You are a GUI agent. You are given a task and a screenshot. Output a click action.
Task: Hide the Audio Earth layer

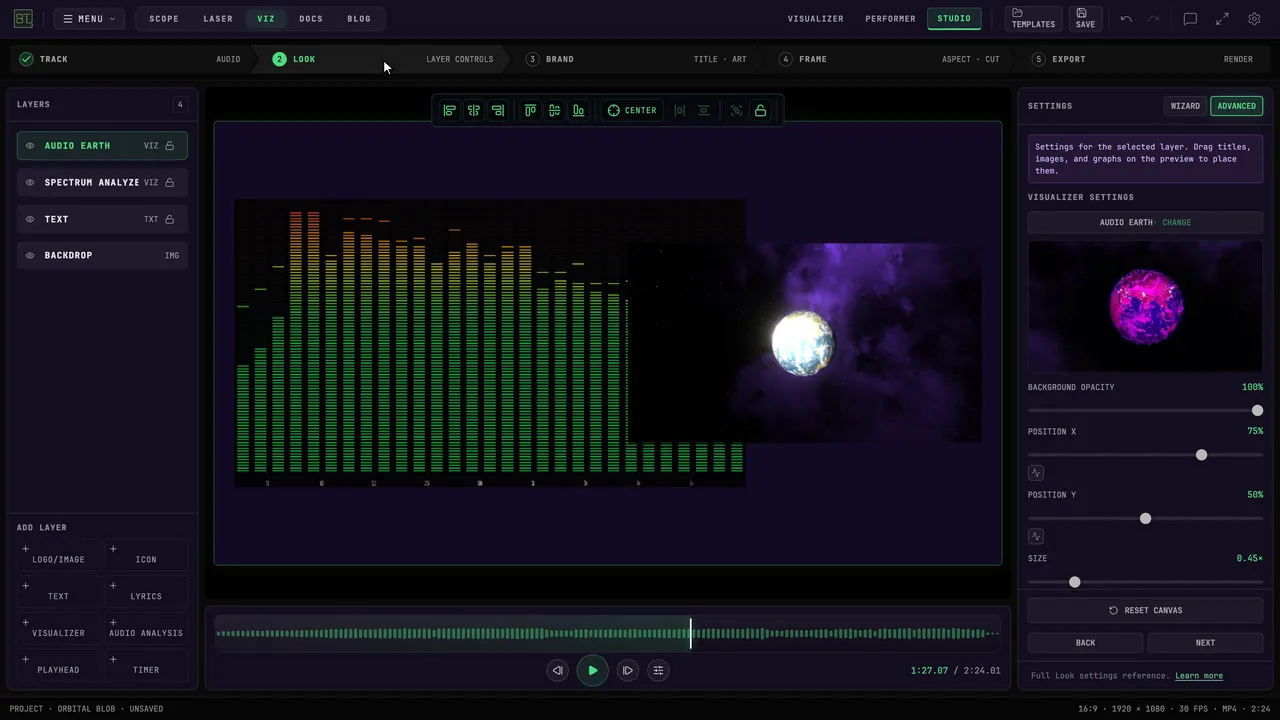(30, 146)
